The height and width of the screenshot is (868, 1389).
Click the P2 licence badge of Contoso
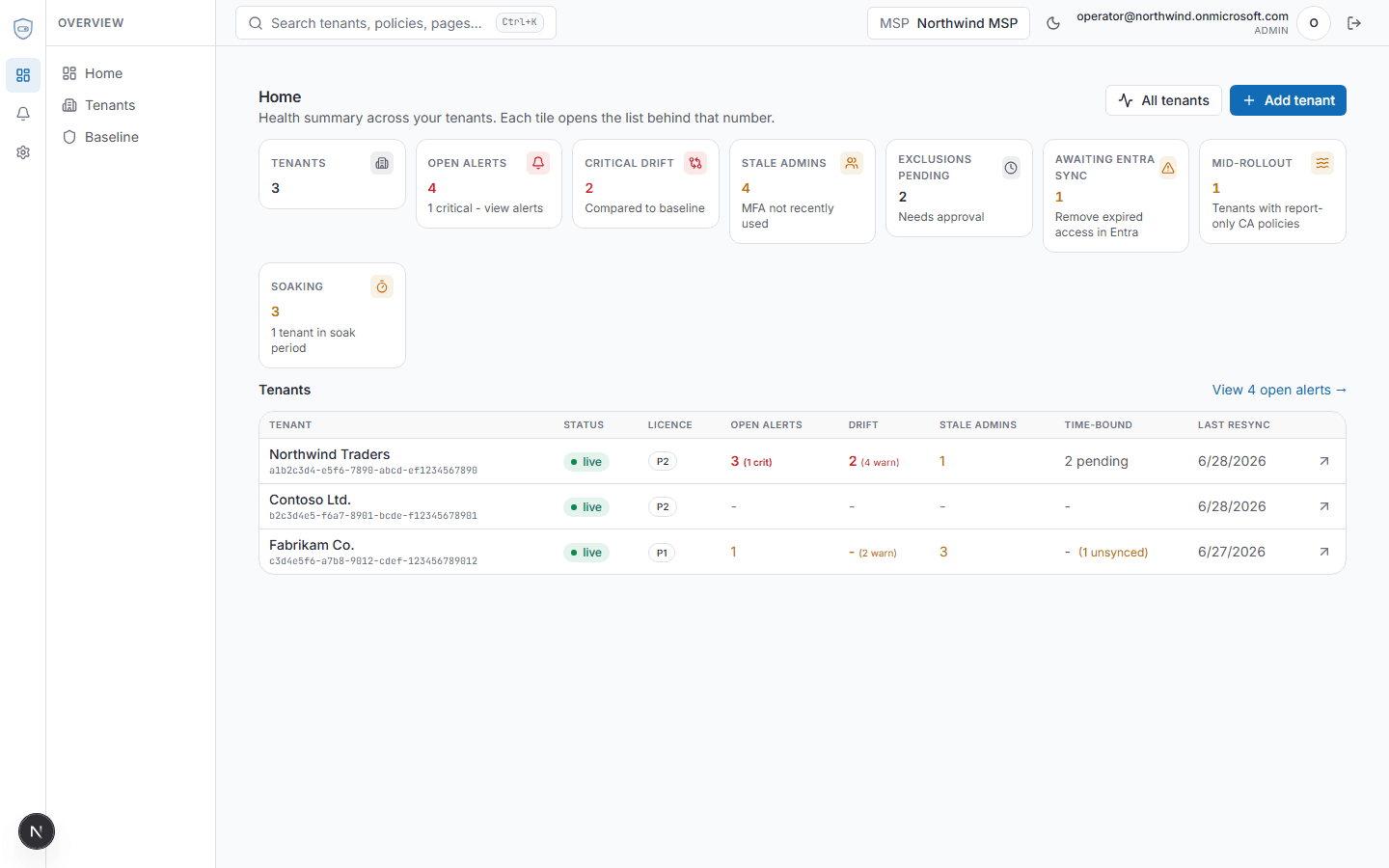(663, 507)
